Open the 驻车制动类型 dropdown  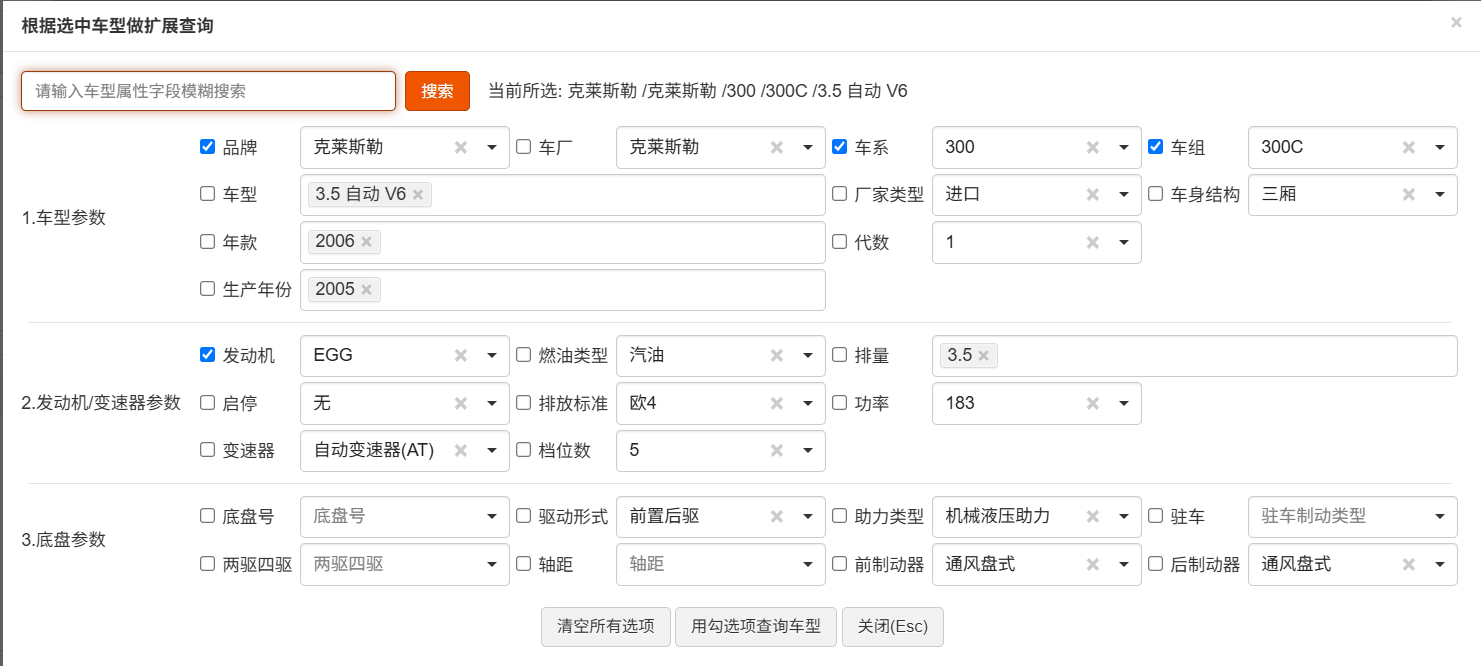(x=1439, y=517)
